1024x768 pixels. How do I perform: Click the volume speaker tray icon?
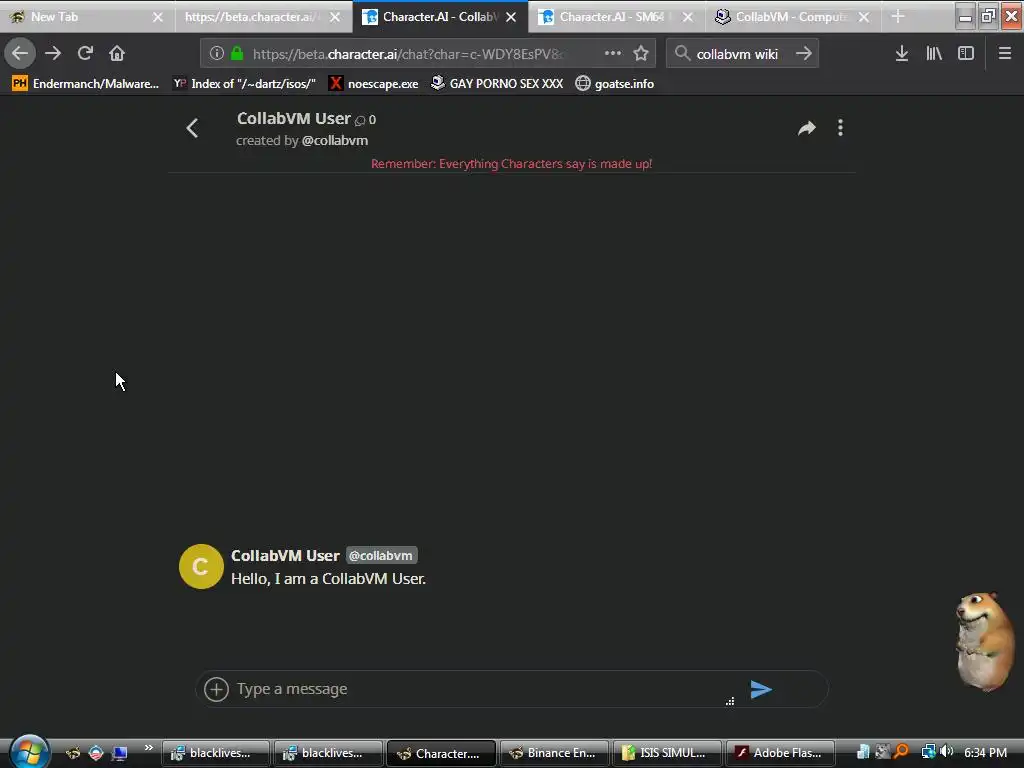click(947, 752)
